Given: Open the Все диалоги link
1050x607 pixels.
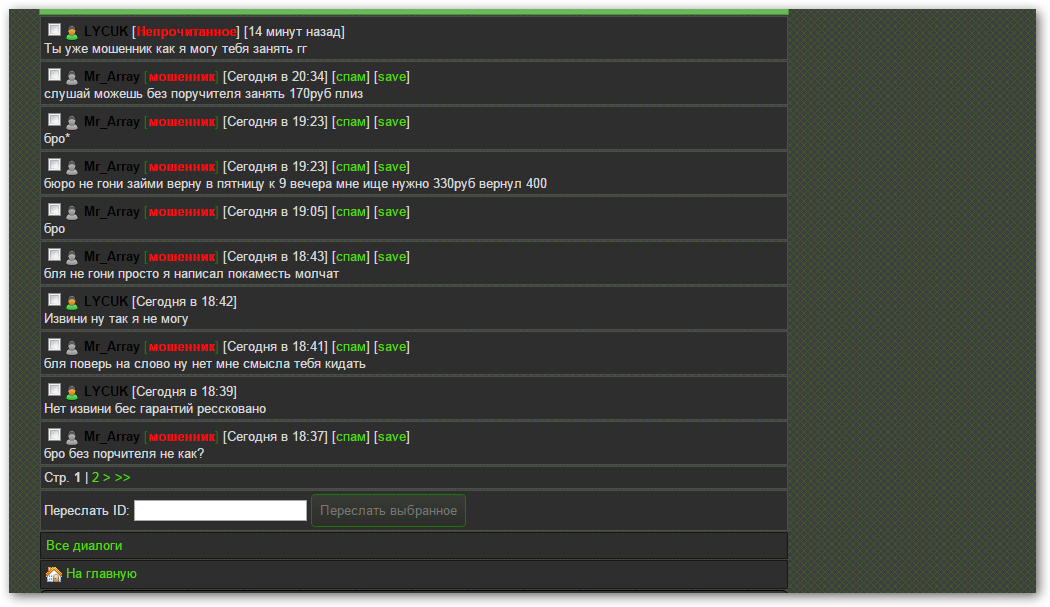Looking at the screenshot, I should tap(84, 546).
